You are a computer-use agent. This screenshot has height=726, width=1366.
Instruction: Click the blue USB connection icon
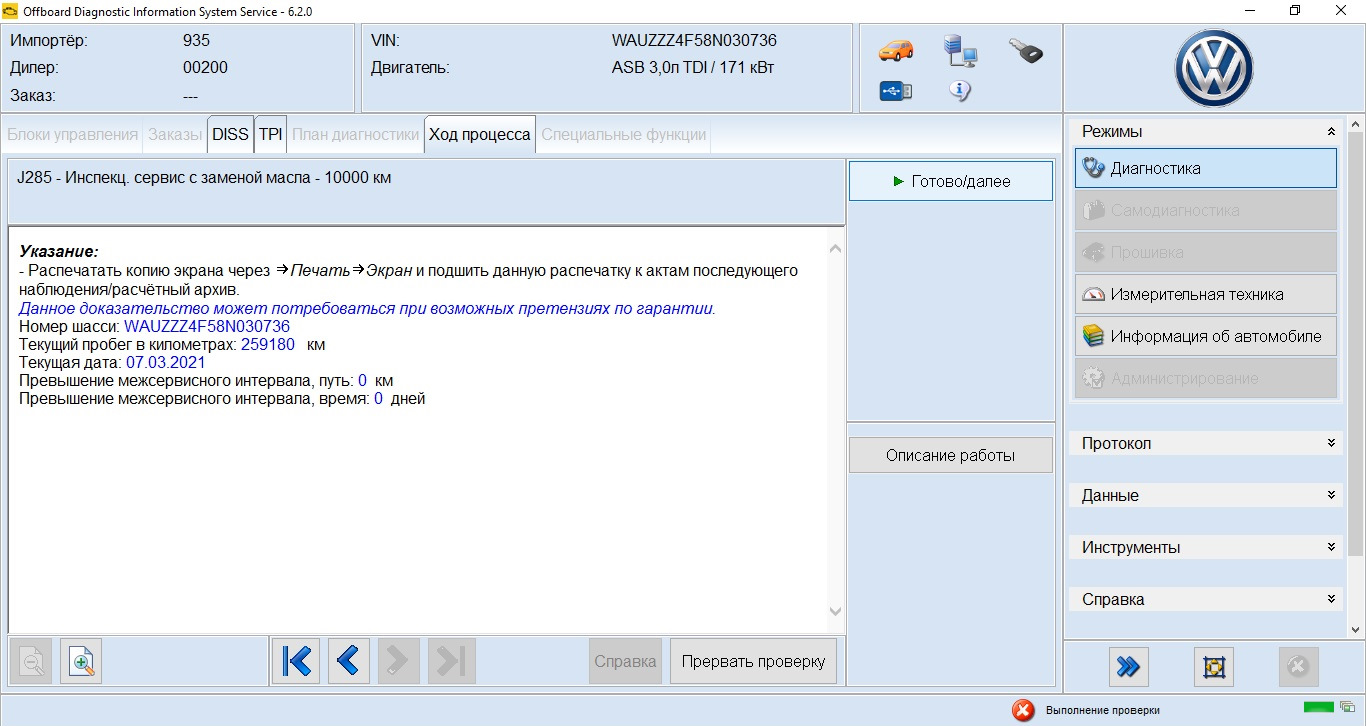[895, 91]
